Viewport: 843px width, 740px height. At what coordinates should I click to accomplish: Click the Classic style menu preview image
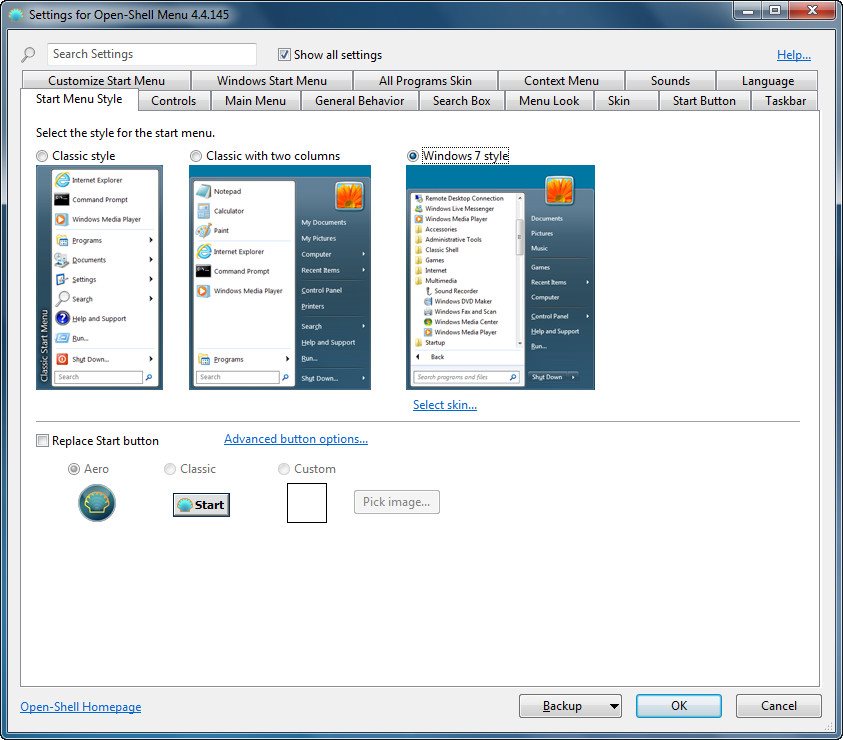[99, 277]
